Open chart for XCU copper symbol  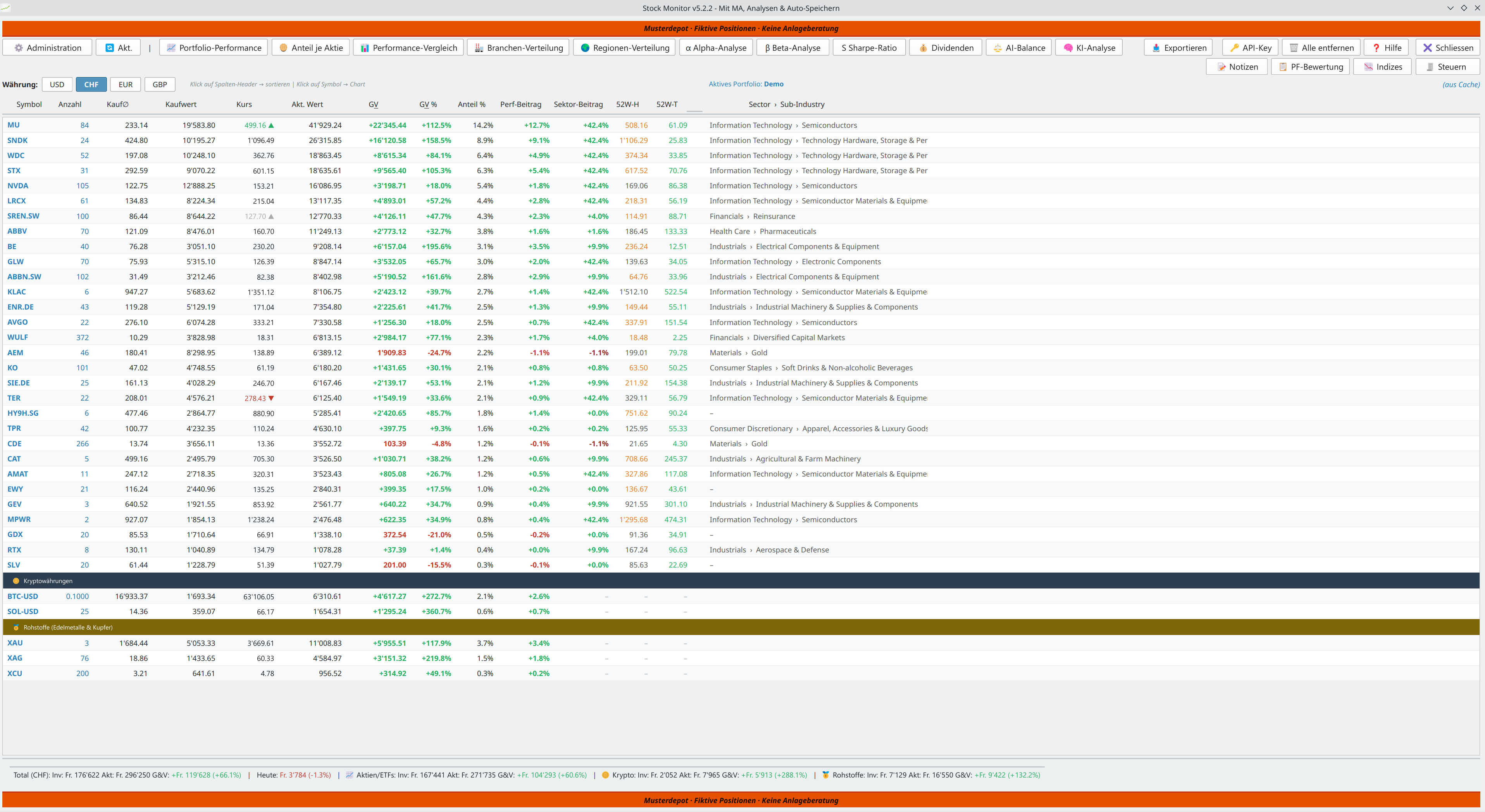(14, 673)
